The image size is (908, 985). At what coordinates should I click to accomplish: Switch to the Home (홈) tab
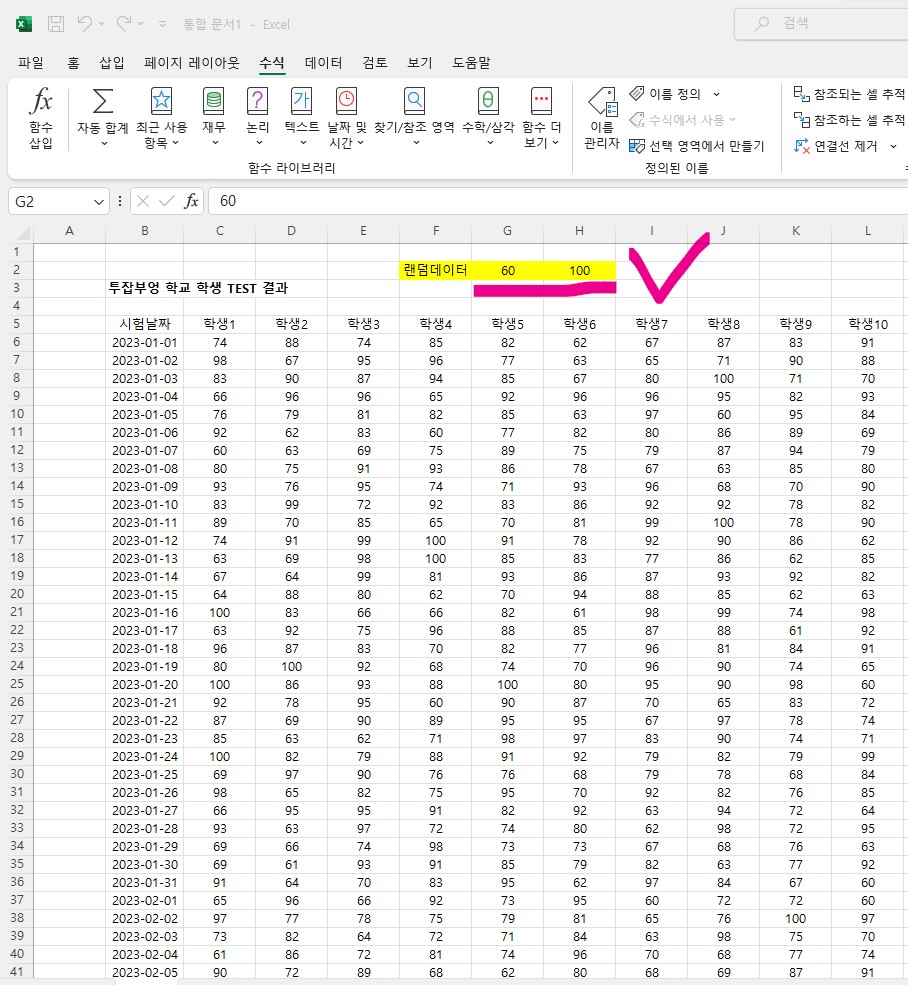coord(74,62)
